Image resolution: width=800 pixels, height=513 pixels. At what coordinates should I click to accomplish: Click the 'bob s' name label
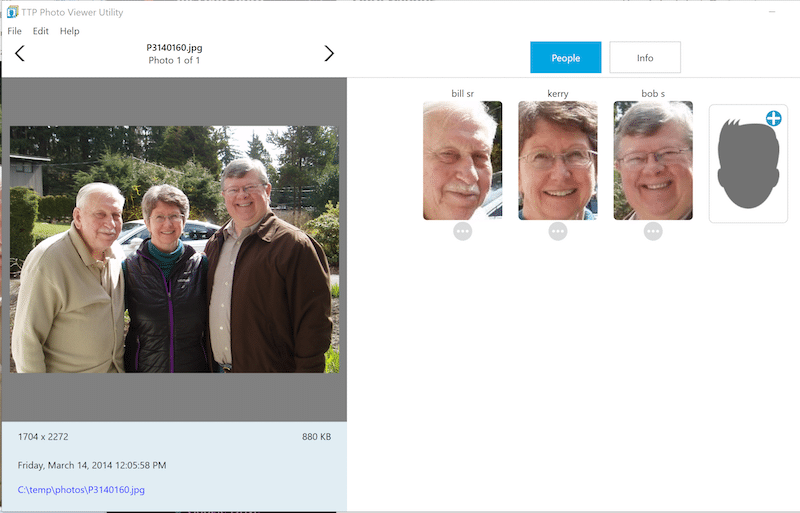pos(653,93)
